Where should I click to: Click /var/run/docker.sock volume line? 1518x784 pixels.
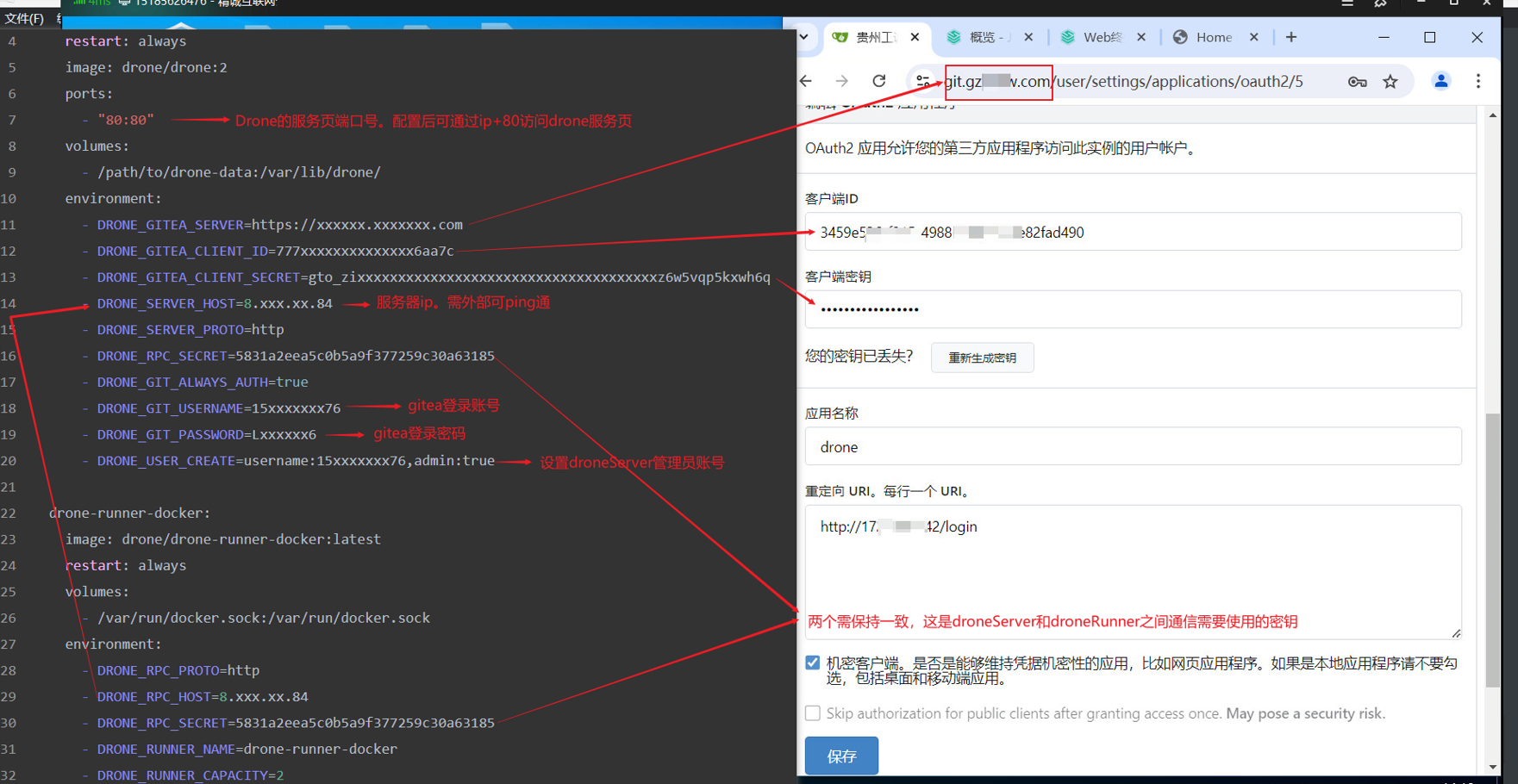tap(264, 618)
